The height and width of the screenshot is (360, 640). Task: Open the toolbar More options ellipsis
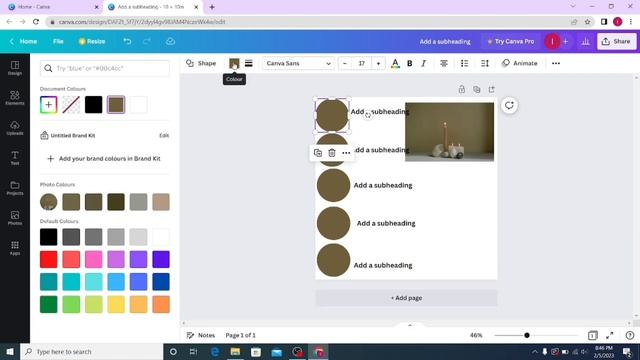click(556, 63)
